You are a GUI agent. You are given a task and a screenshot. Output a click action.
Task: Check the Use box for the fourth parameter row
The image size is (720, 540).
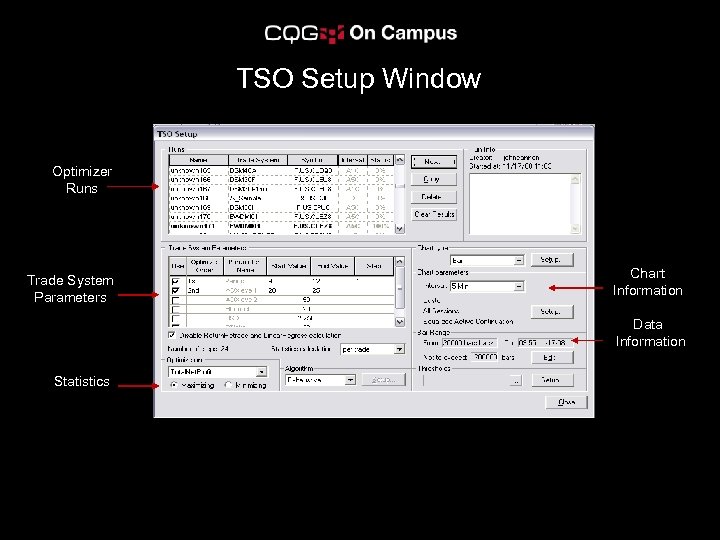[175, 309]
